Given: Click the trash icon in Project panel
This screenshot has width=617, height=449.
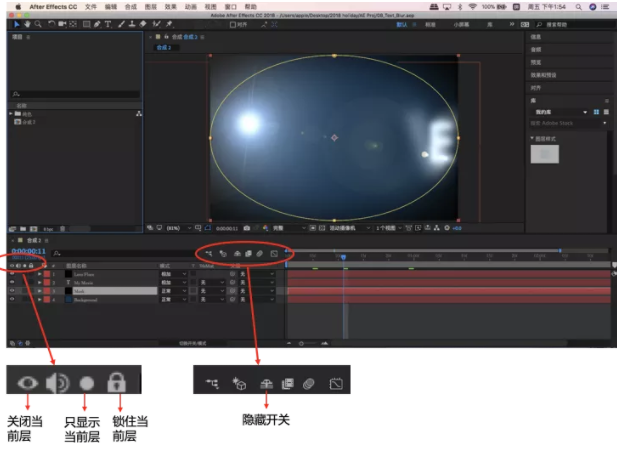Looking at the screenshot, I should (x=62, y=229).
